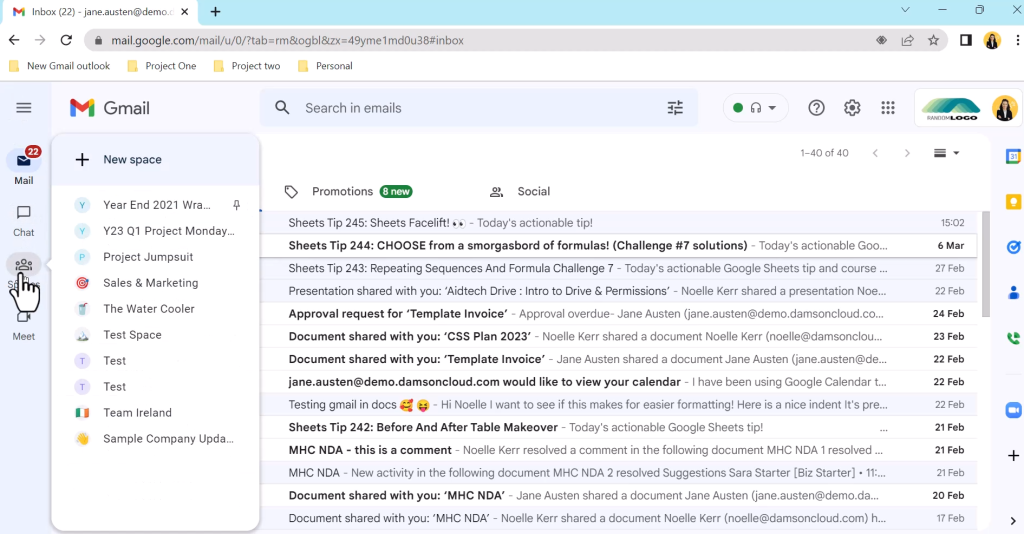Open the Team Ireland space
Viewport: 1024px width, 534px height.
point(155,413)
